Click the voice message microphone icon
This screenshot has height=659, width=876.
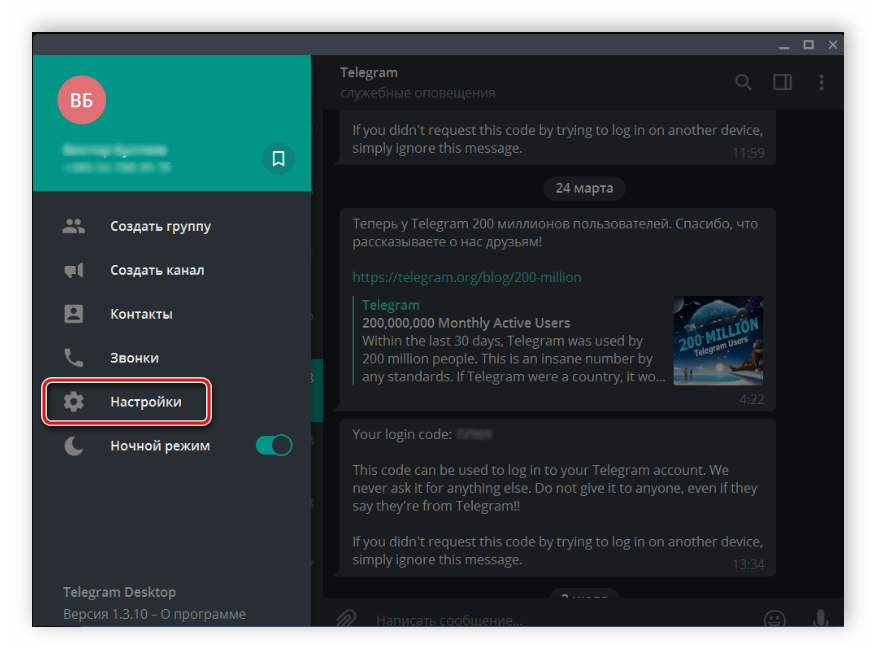click(x=820, y=619)
